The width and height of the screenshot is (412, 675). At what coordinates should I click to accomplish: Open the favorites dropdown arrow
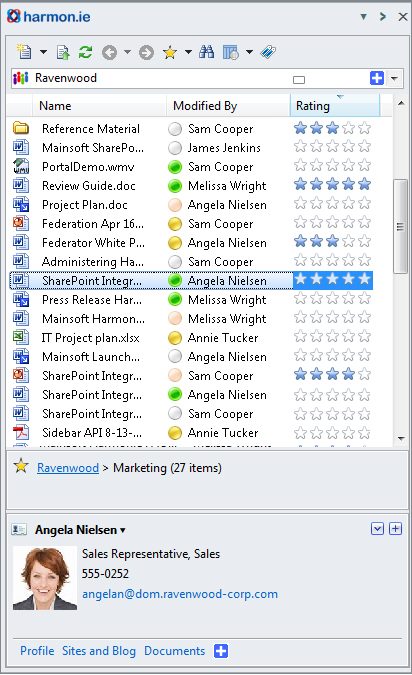[x=188, y=52]
